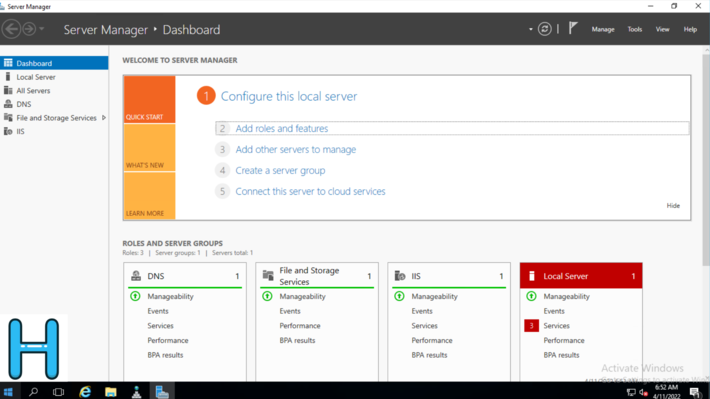This screenshot has height=399, width=710.
Task: Click the DNS sidebar icon
Action: (8, 104)
